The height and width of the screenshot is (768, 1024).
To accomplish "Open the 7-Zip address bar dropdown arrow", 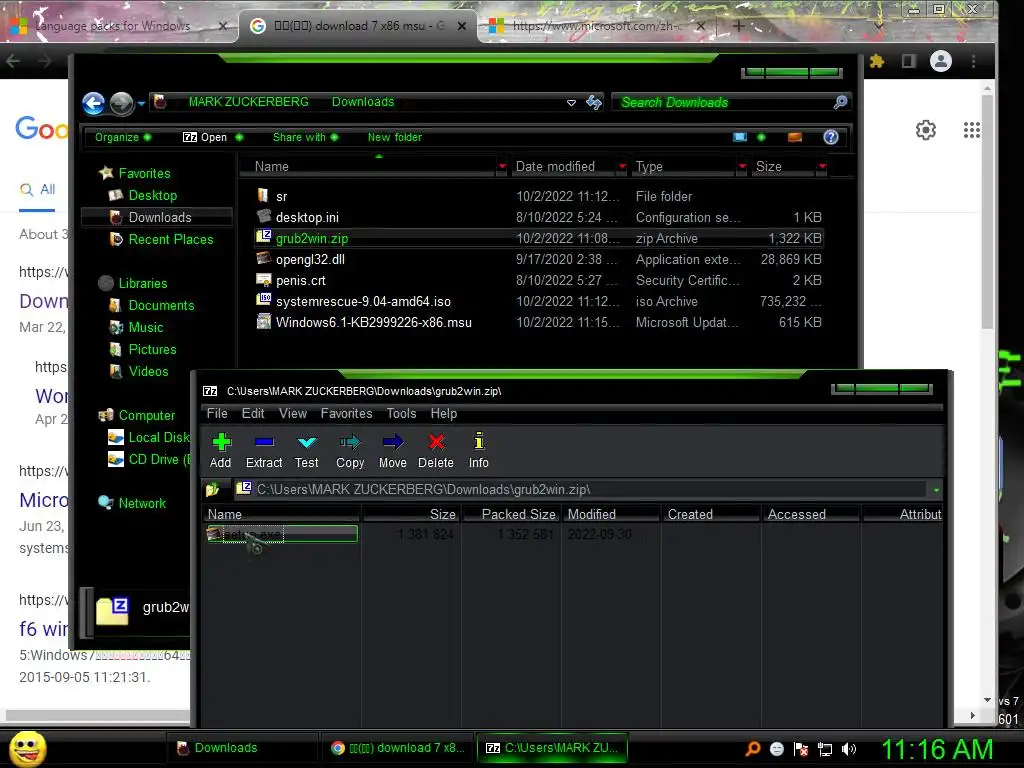I will tap(936, 490).
